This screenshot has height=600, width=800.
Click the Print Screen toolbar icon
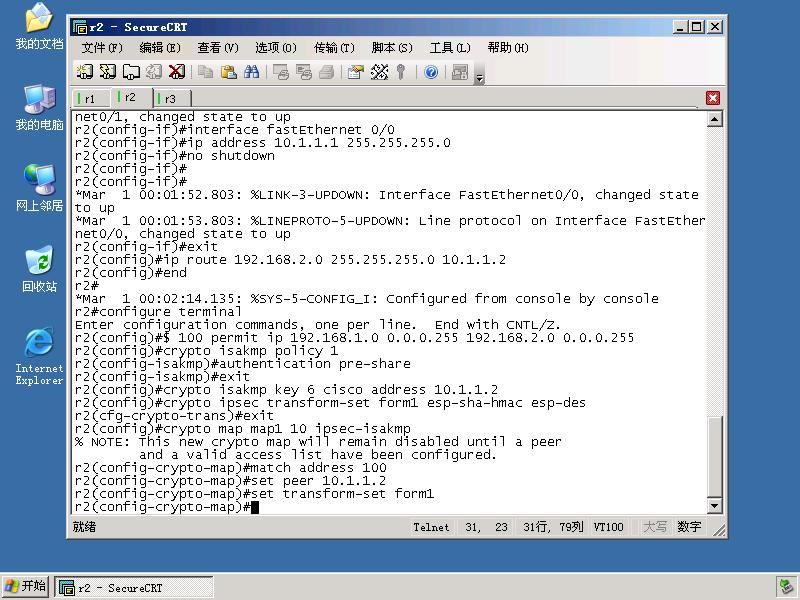click(x=281, y=72)
